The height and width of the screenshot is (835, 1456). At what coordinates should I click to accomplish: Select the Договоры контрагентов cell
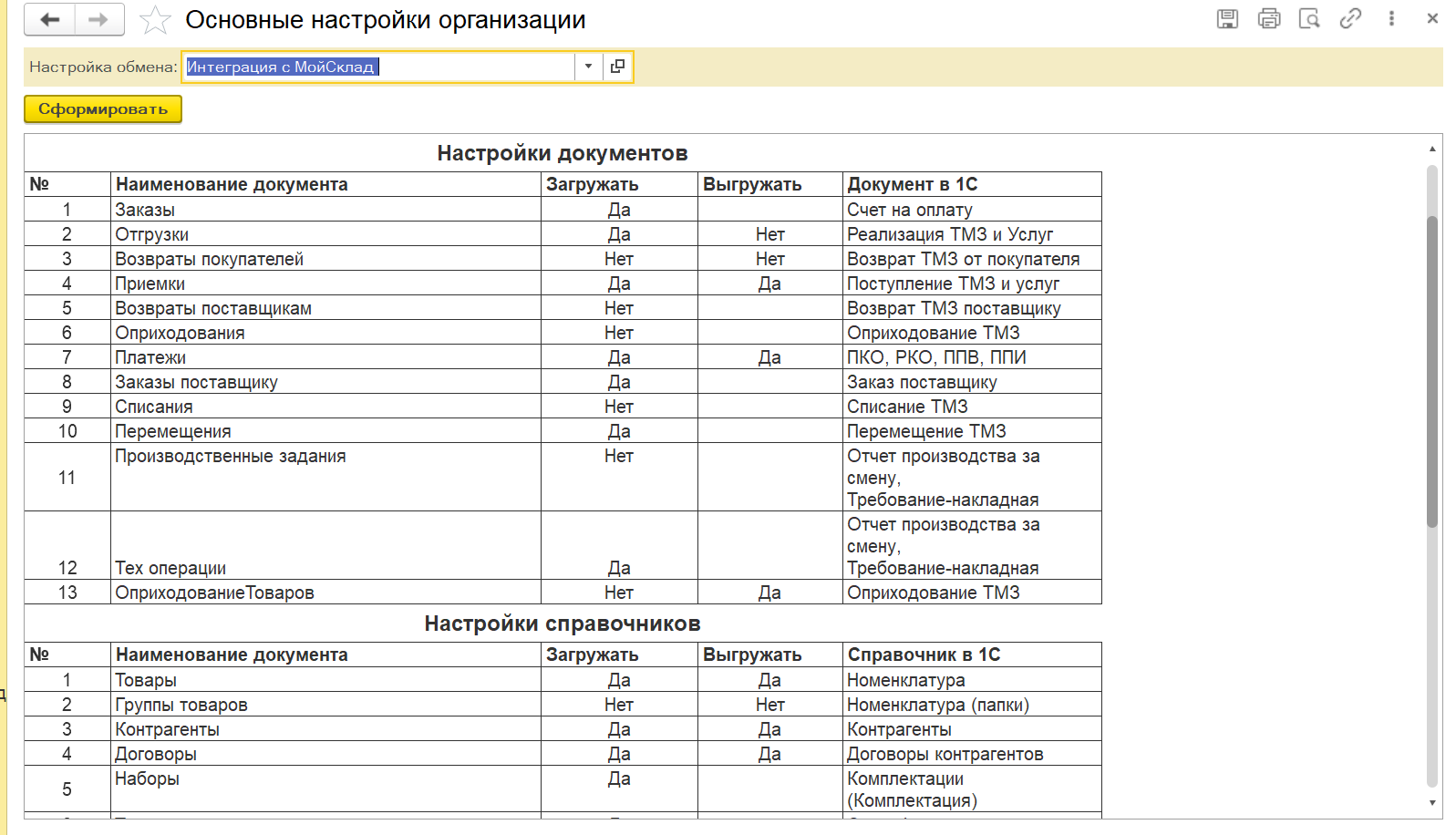(x=972, y=754)
